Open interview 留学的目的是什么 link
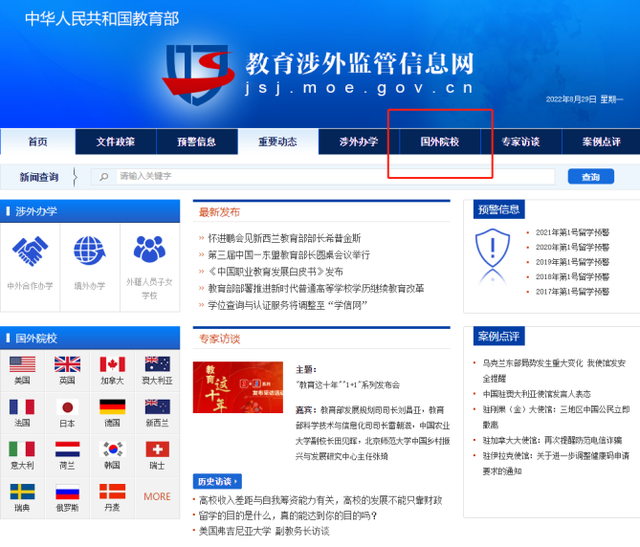The width and height of the screenshot is (640, 547). (x=288, y=516)
